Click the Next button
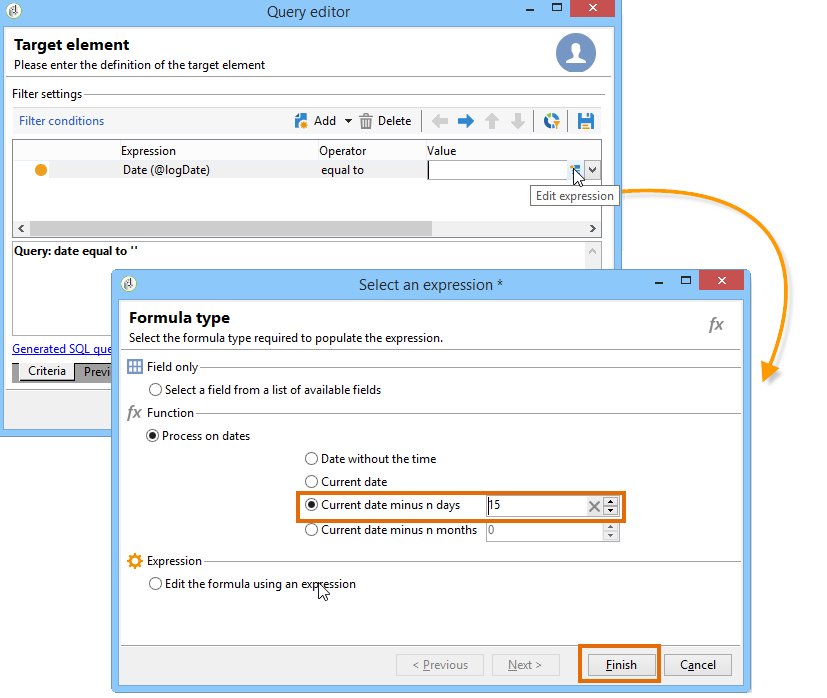Image resolution: width=827 pixels, height=698 pixels. click(525, 665)
